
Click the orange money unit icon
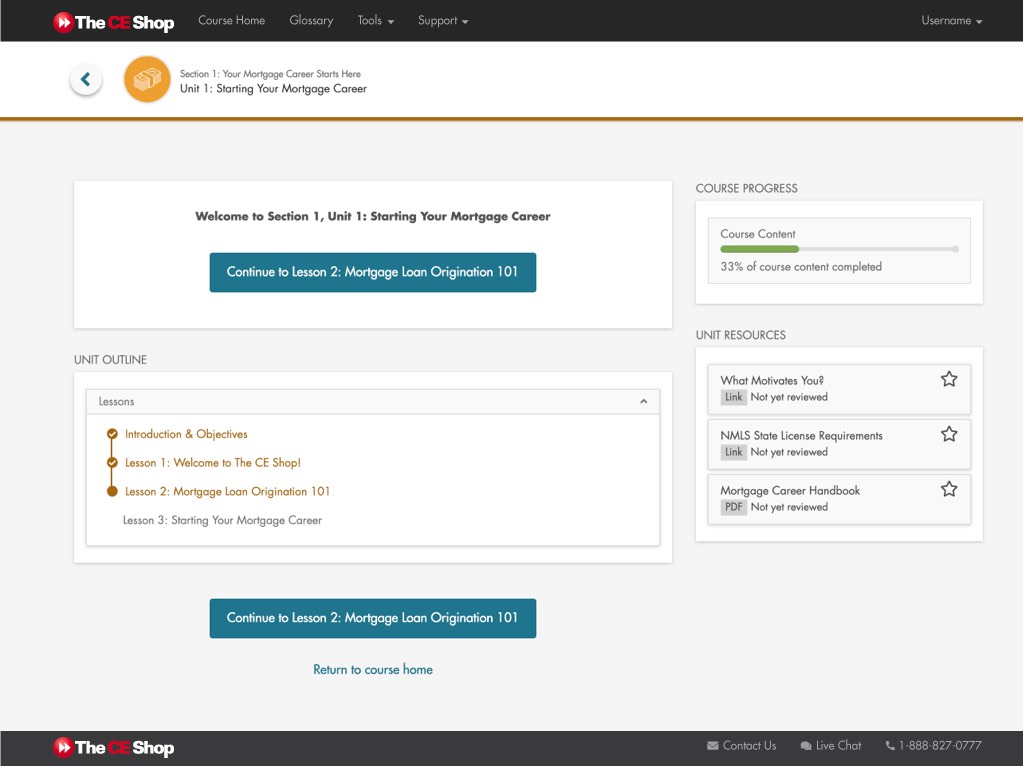tap(147, 80)
